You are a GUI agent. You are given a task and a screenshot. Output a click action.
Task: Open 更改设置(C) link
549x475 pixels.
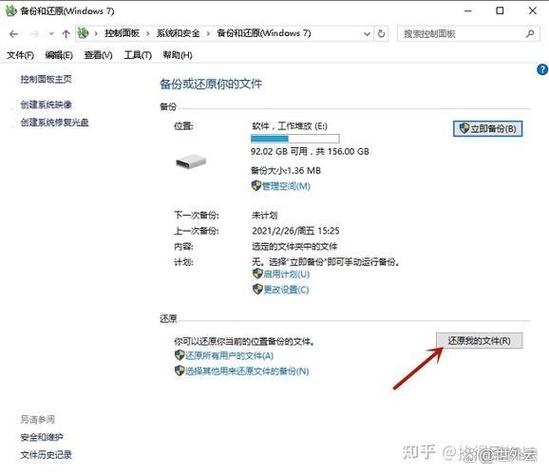(286, 289)
